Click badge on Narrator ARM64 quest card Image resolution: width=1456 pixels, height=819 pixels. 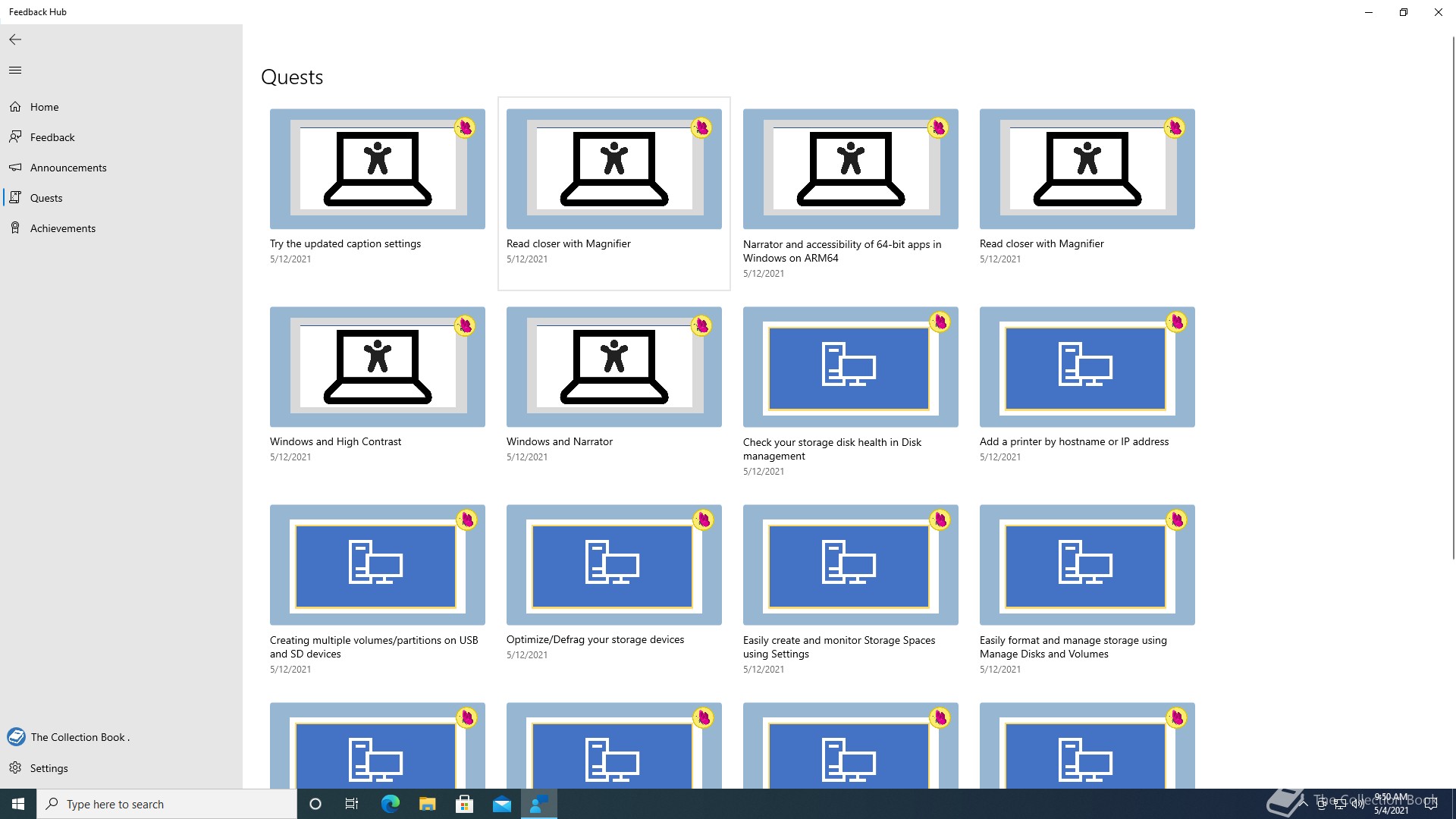(x=938, y=127)
